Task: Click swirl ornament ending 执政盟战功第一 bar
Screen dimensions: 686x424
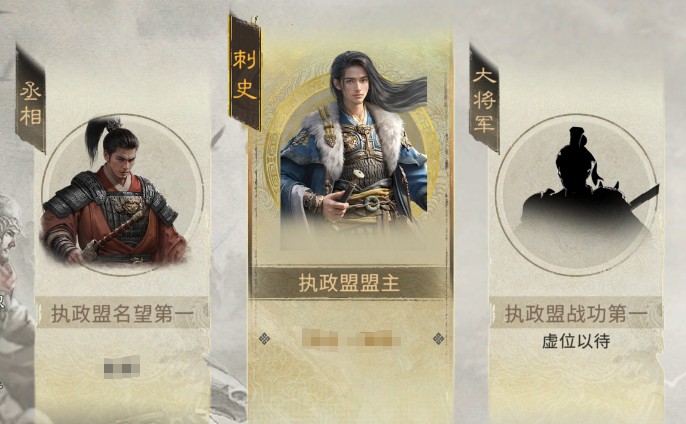Action: [x=657, y=312]
